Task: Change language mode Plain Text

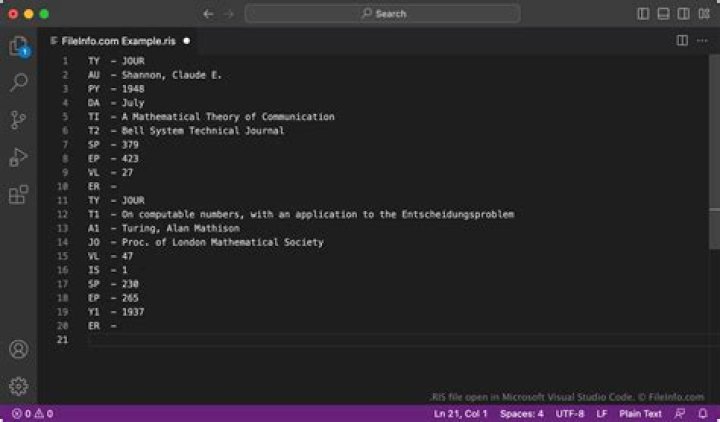Action: pyautogui.click(x=641, y=414)
